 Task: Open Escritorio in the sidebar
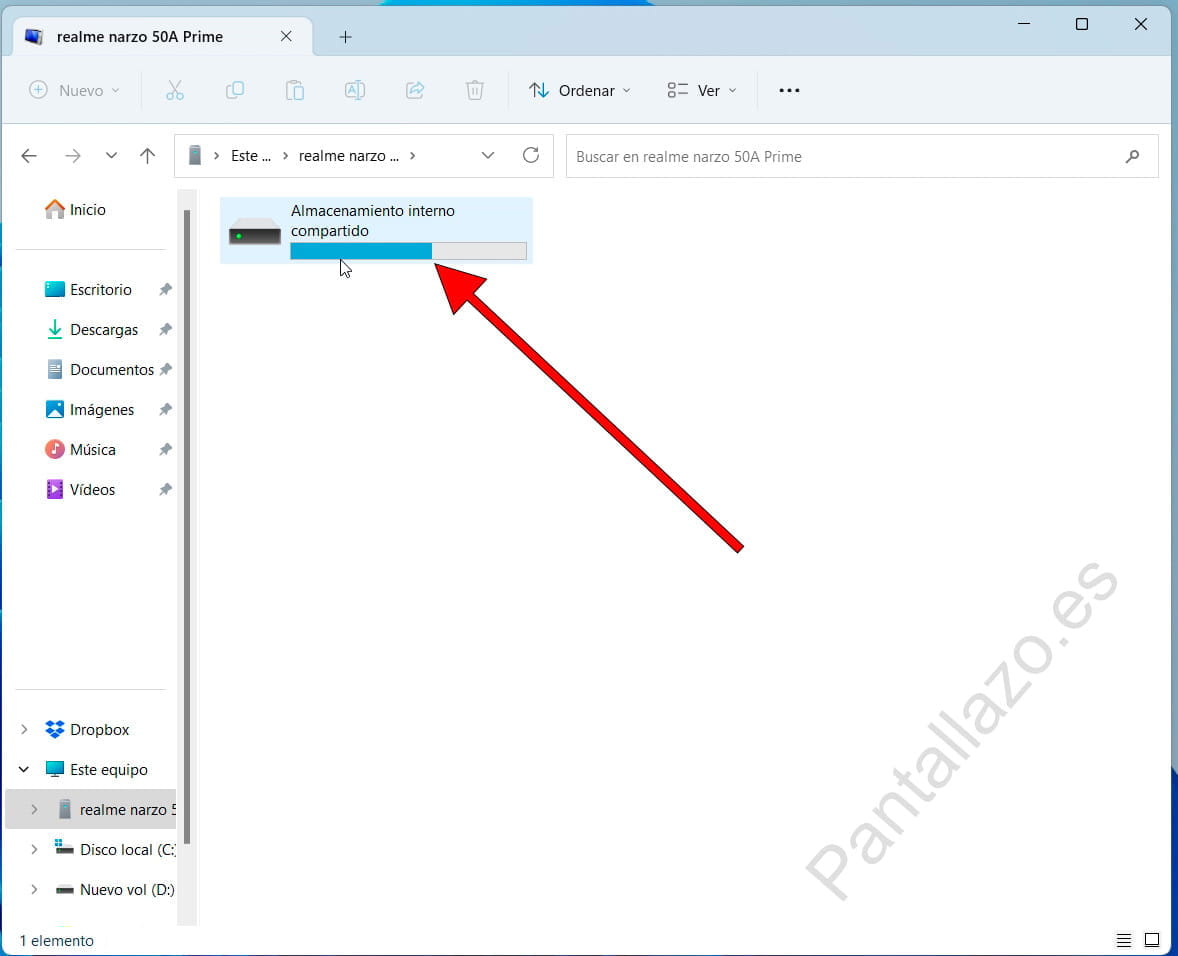coord(88,289)
